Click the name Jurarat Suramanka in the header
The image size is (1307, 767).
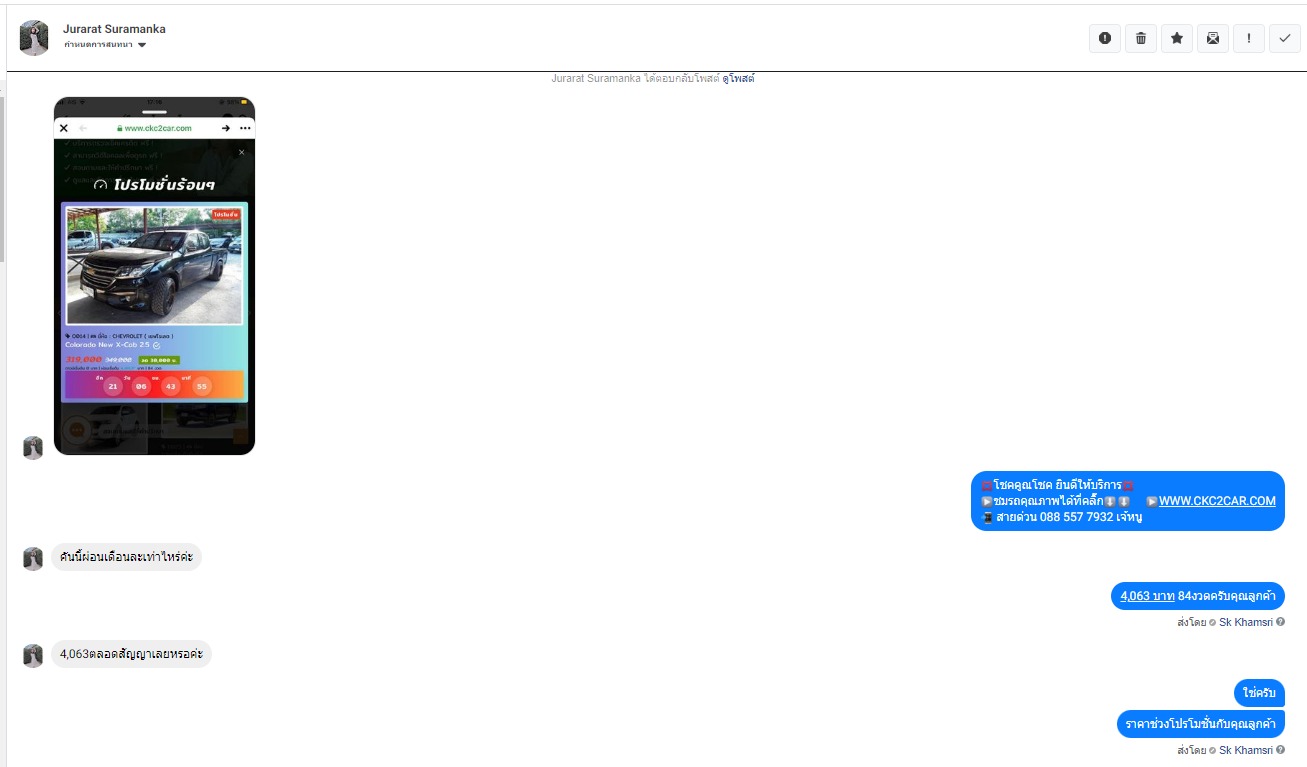coord(114,29)
